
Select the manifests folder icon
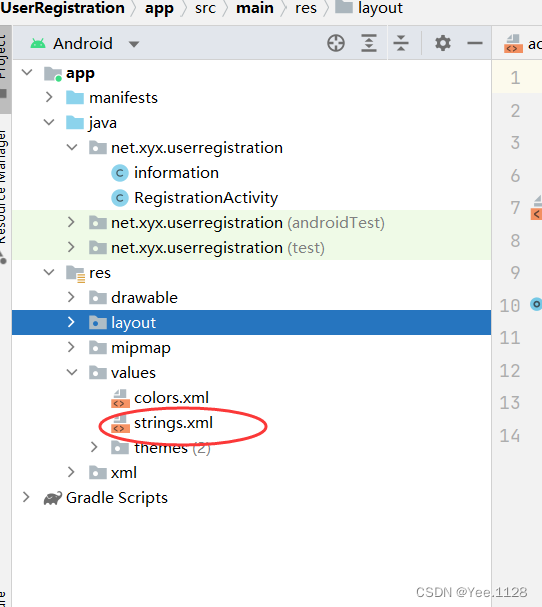(75, 97)
